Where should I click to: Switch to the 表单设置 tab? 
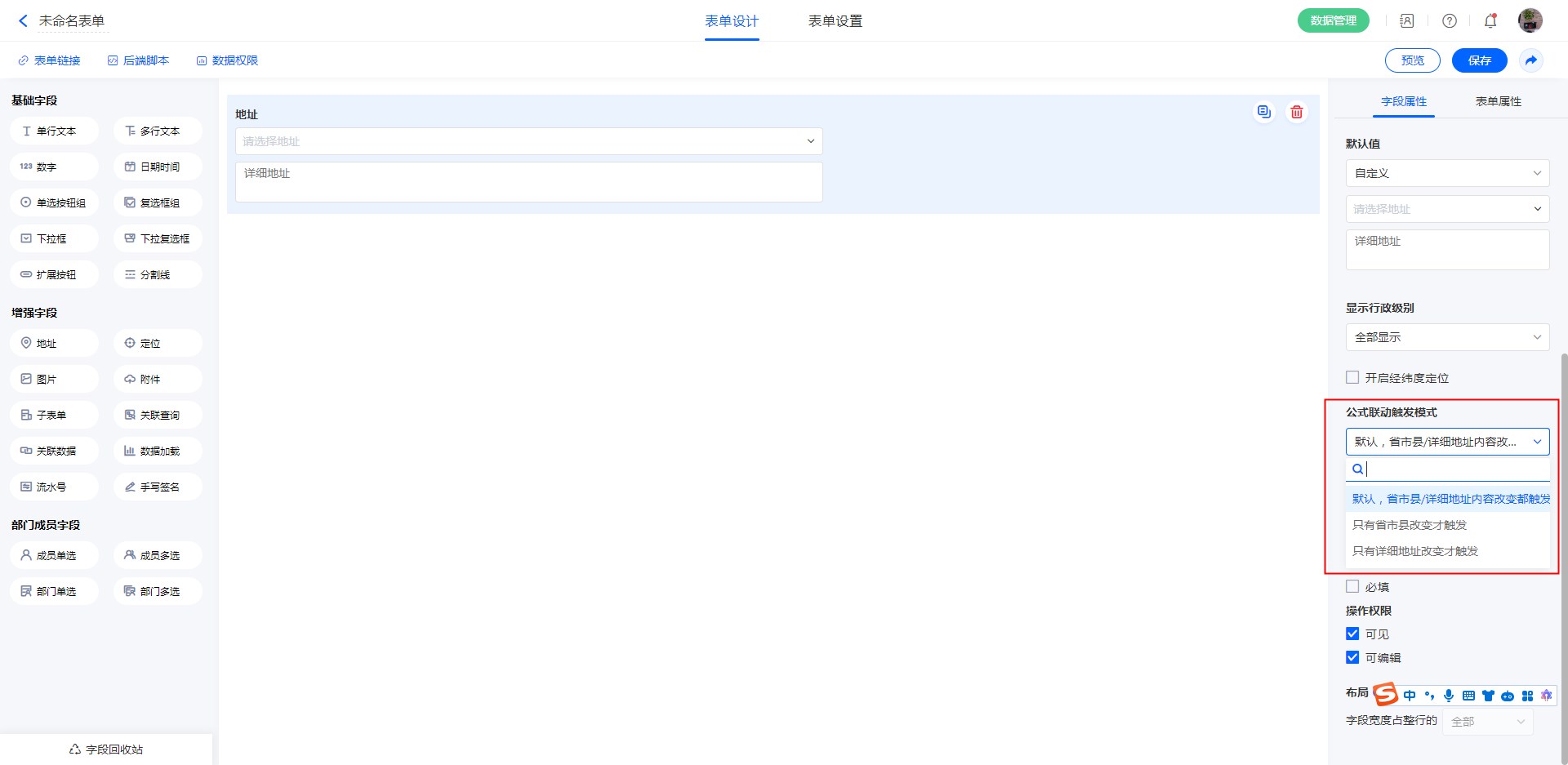835,21
